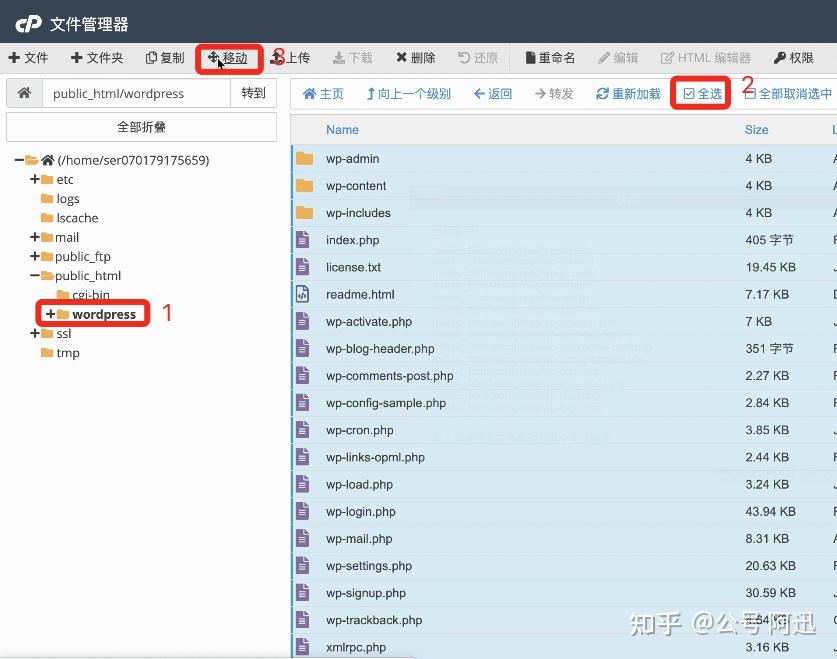The height and width of the screenshot is (659, 837).
Task: Open Permissions (权限) key icon
Action: coord(779,58)
